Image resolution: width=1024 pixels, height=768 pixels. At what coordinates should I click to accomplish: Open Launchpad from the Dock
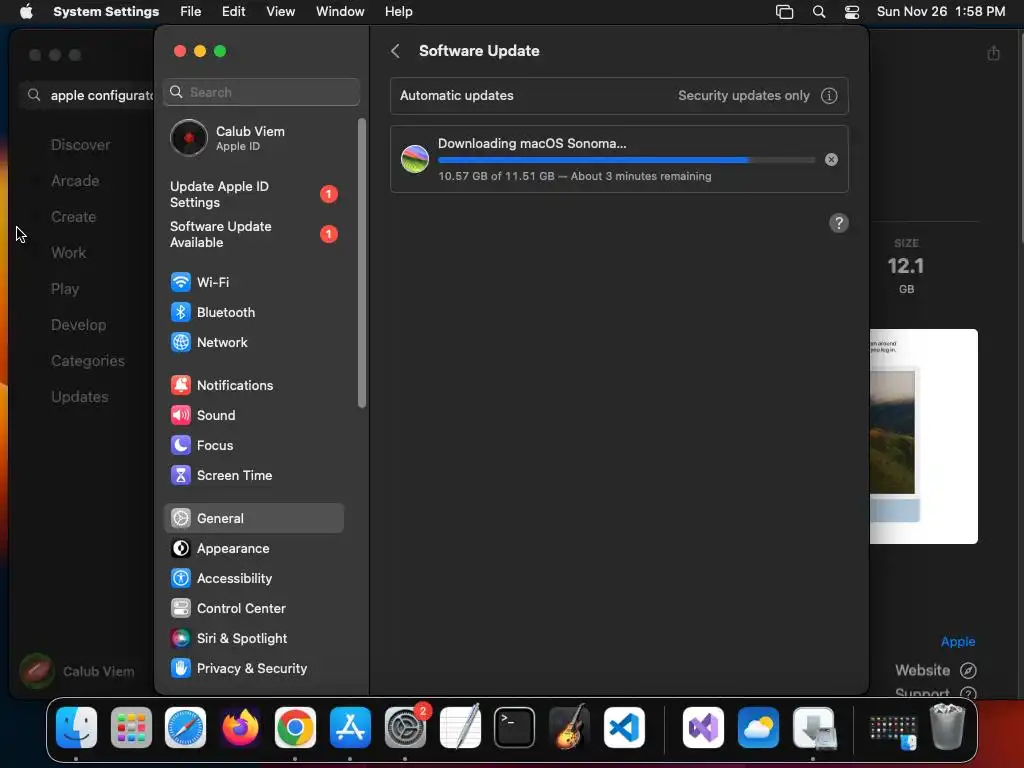pyautogui.click(x=131, y=728)
